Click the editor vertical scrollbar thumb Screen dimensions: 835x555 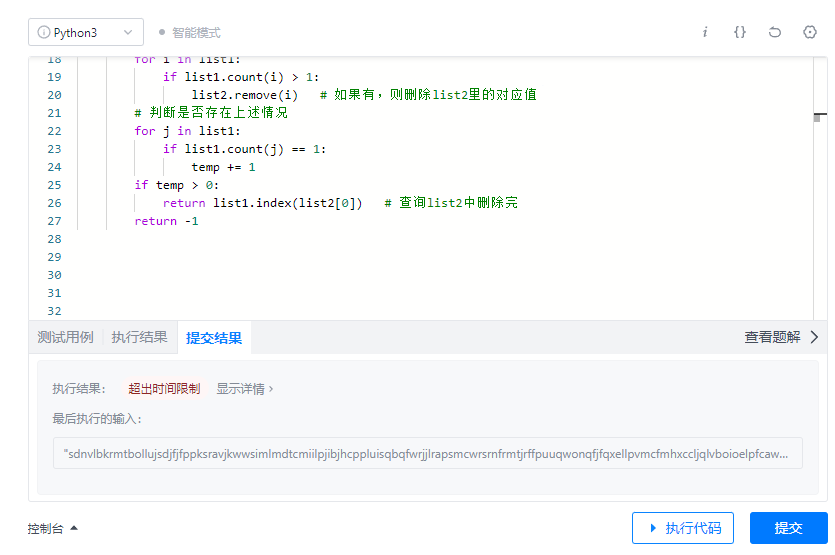pos(818,117)
